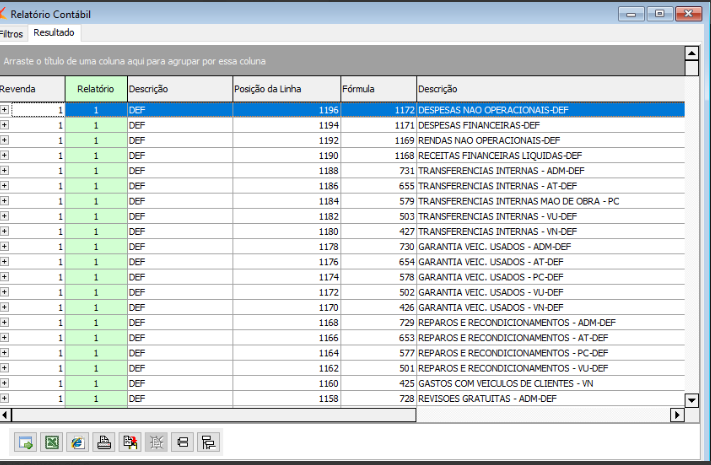Image resolution: width=711 pixels, height=465 pixels.
Task: Expand the RENDAS NAO OPERACIONAIS-DEF row
Action: tap(4, 140)
